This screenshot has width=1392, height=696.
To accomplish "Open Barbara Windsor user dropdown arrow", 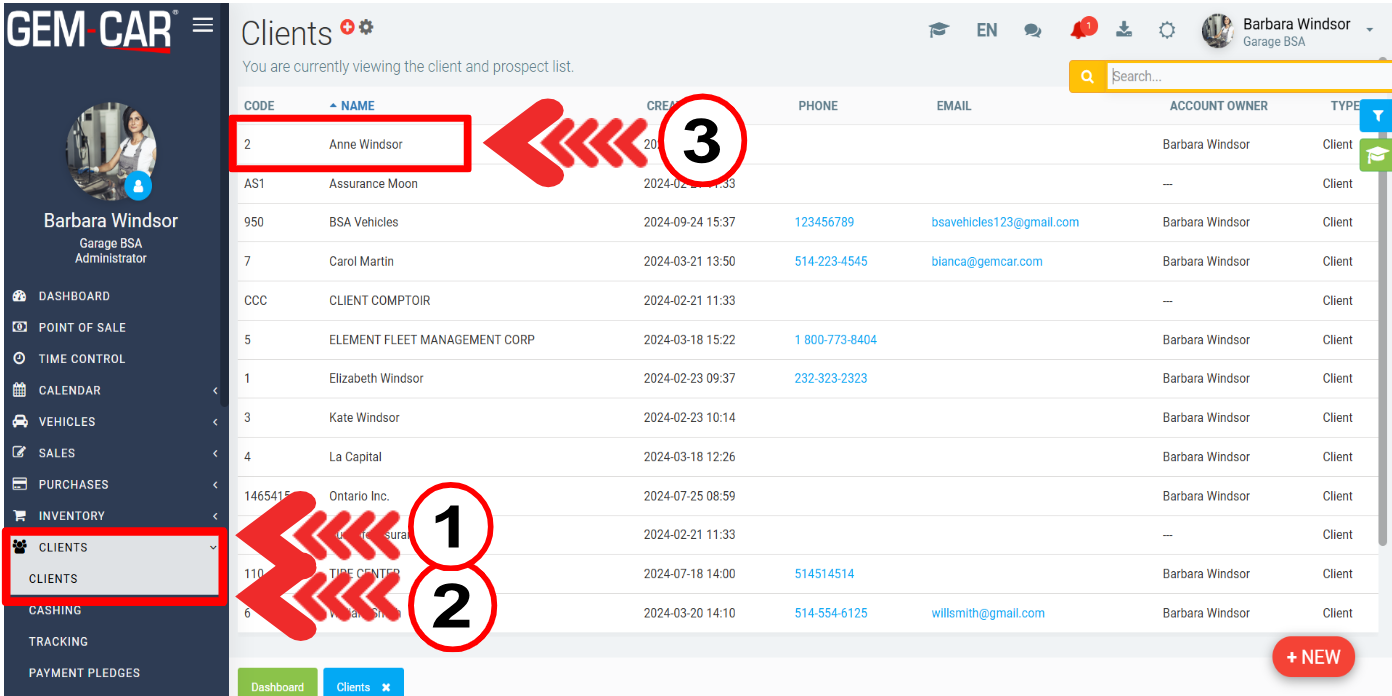I will click(x=1369, y=31).
